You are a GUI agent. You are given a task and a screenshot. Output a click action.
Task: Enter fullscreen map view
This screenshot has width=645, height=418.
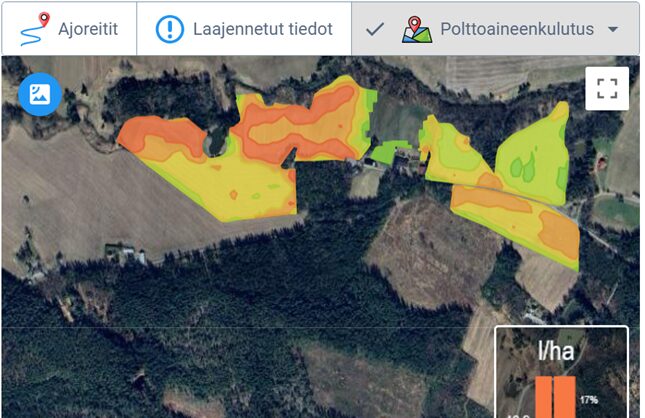pos(606,87)
